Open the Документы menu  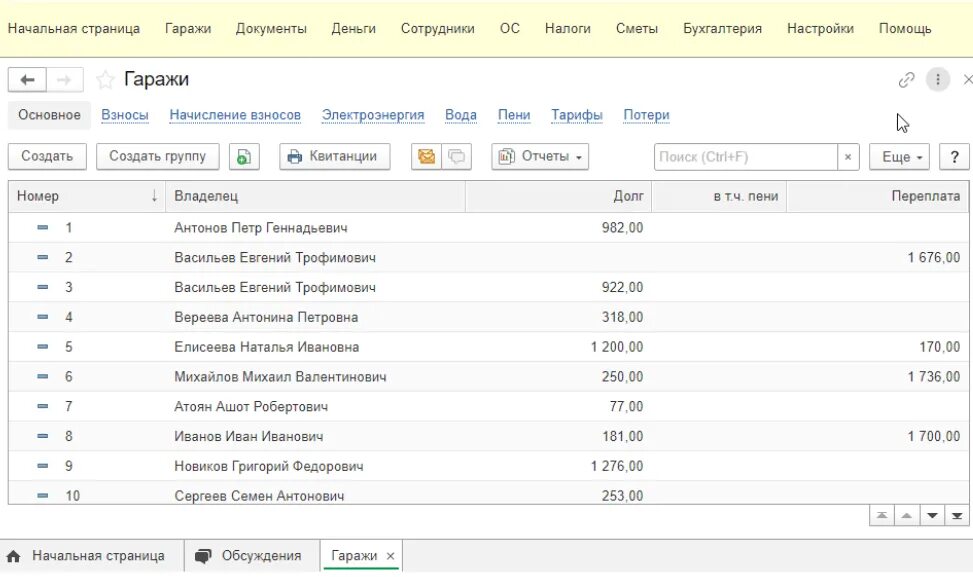pos(271,29)
